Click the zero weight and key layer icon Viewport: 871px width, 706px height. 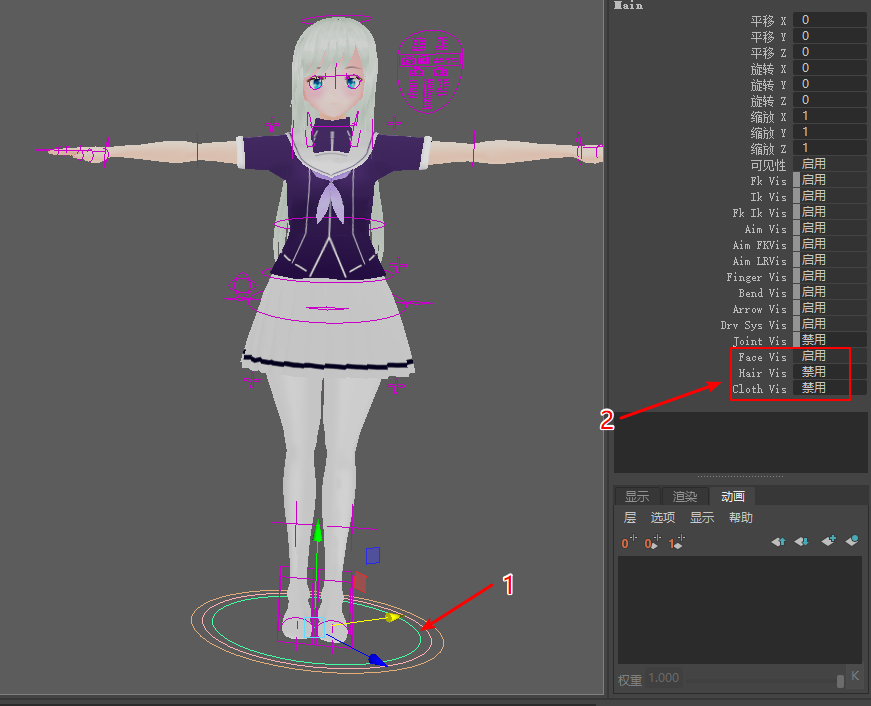(652, 543)
